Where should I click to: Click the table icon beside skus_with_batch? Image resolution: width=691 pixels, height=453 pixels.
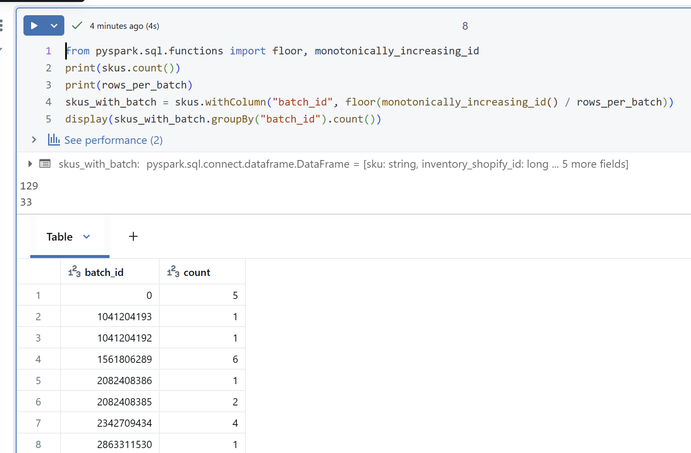point(44,163)
